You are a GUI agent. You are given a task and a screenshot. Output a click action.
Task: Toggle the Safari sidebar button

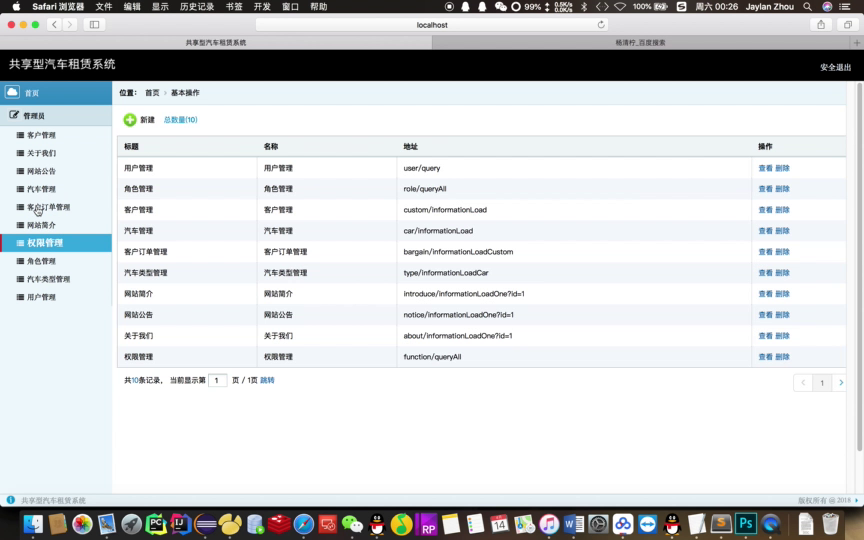(x=94, y=24)
